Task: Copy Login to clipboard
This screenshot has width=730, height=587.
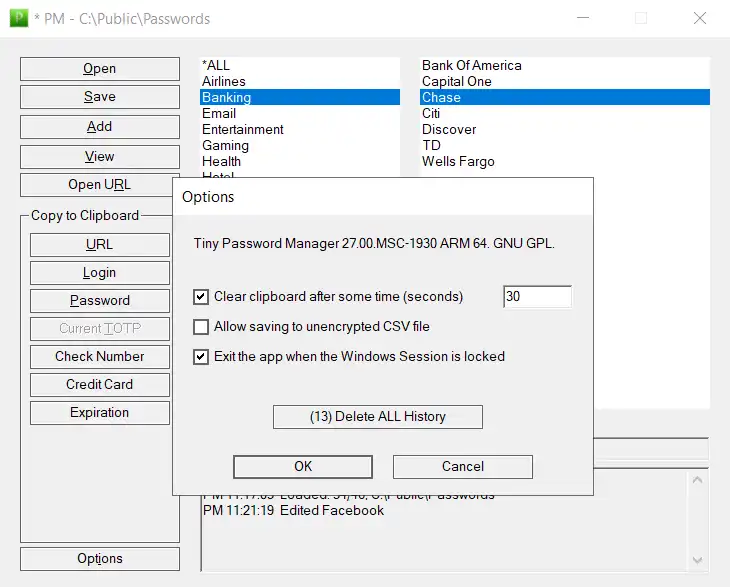Action: coord(100,273)
